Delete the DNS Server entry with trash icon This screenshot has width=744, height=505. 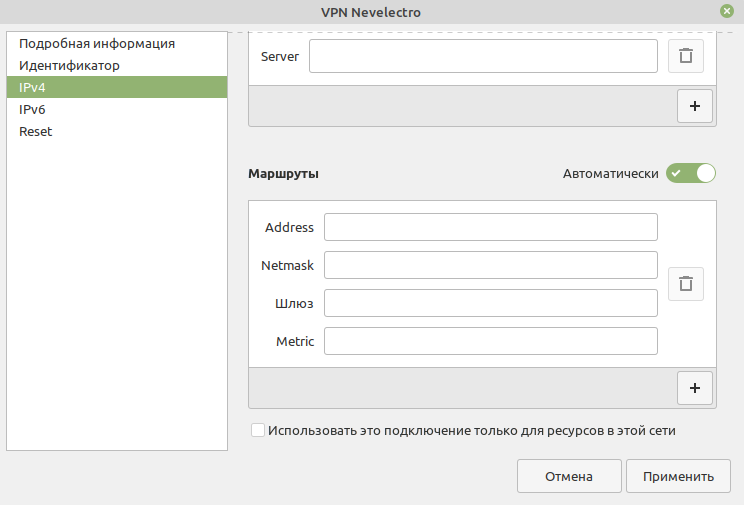point(686,56)
